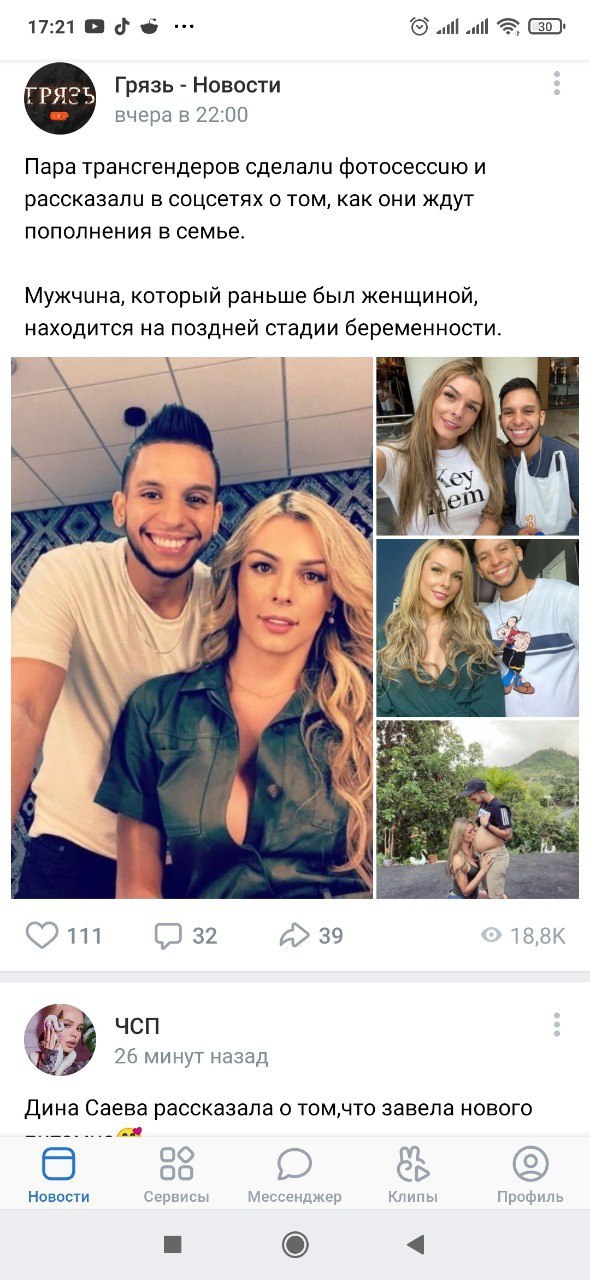The height and width of the screenshot is (1280, 590).
Task: Tap the Android back triangle button
Action: pyautogui.click(x=415, y=1244)
